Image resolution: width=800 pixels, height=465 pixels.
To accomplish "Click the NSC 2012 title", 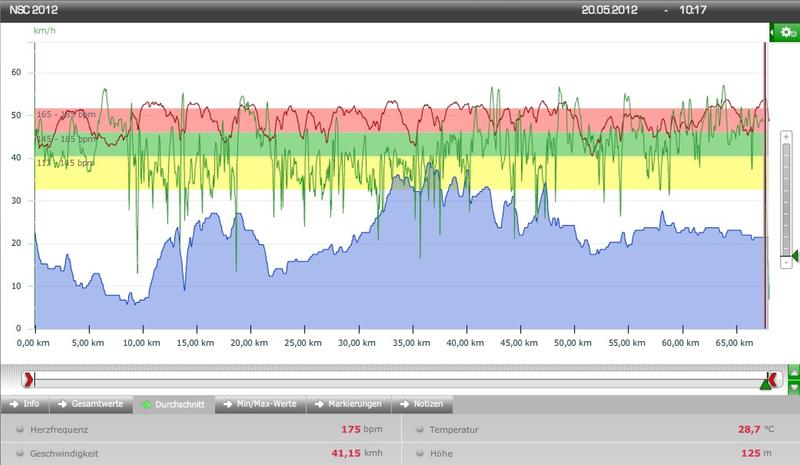I will pyautogui.click(x=33, y=10).
